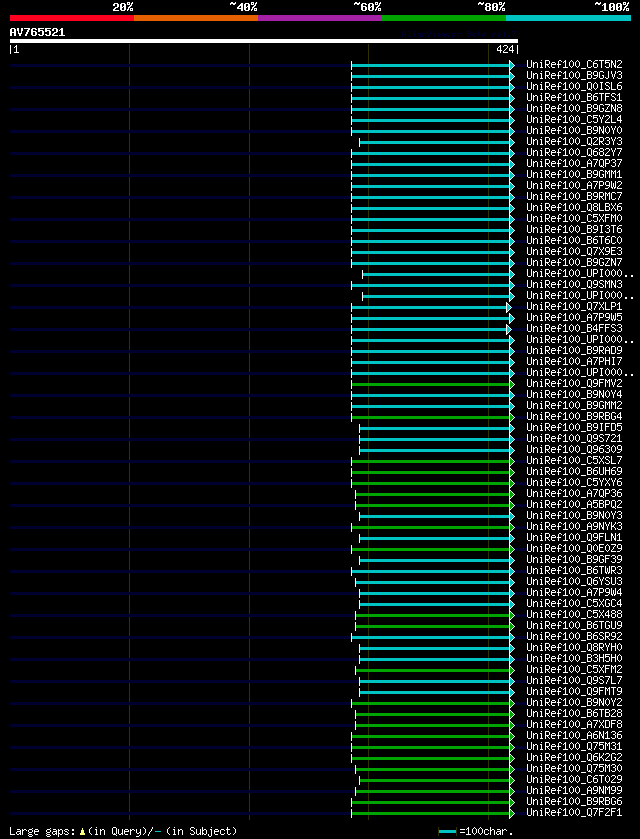The width and height of the screenshot is (640, 839).
Task: Select the UniRef100_C5YXY6 label
Action: click(574, 483)
